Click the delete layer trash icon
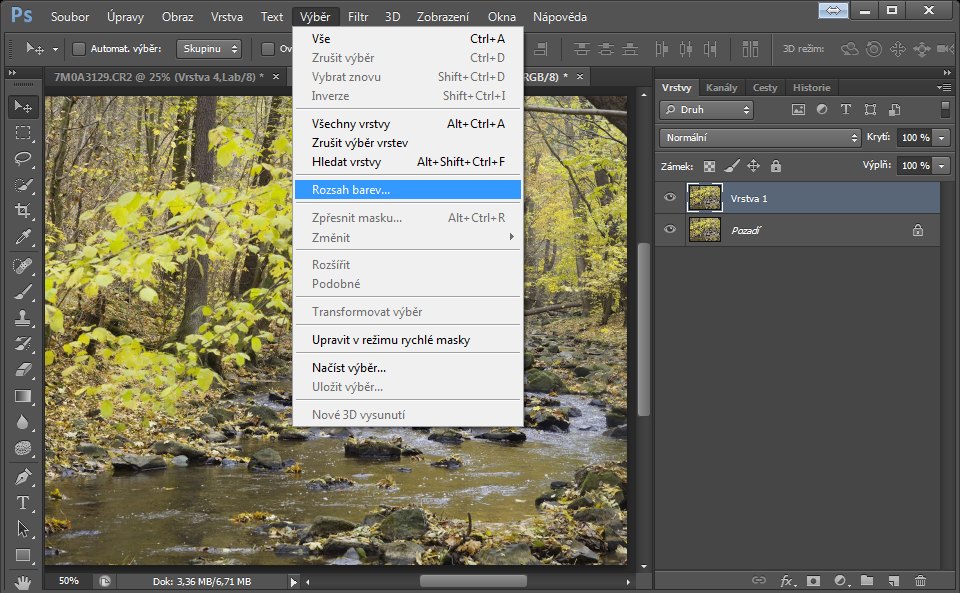960x593 pixels. click(x=920, y=580)
